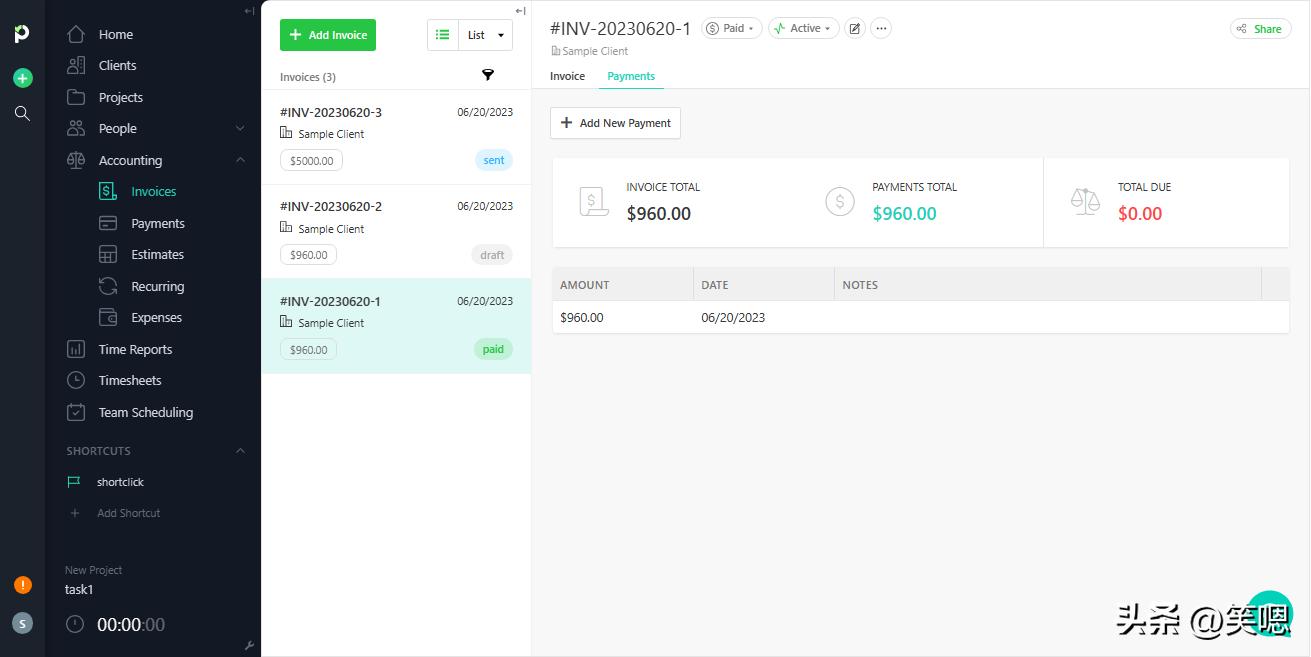Click the paid status badge in list
The width and height of the screenshot is (1311, 657).
point(493,349)
